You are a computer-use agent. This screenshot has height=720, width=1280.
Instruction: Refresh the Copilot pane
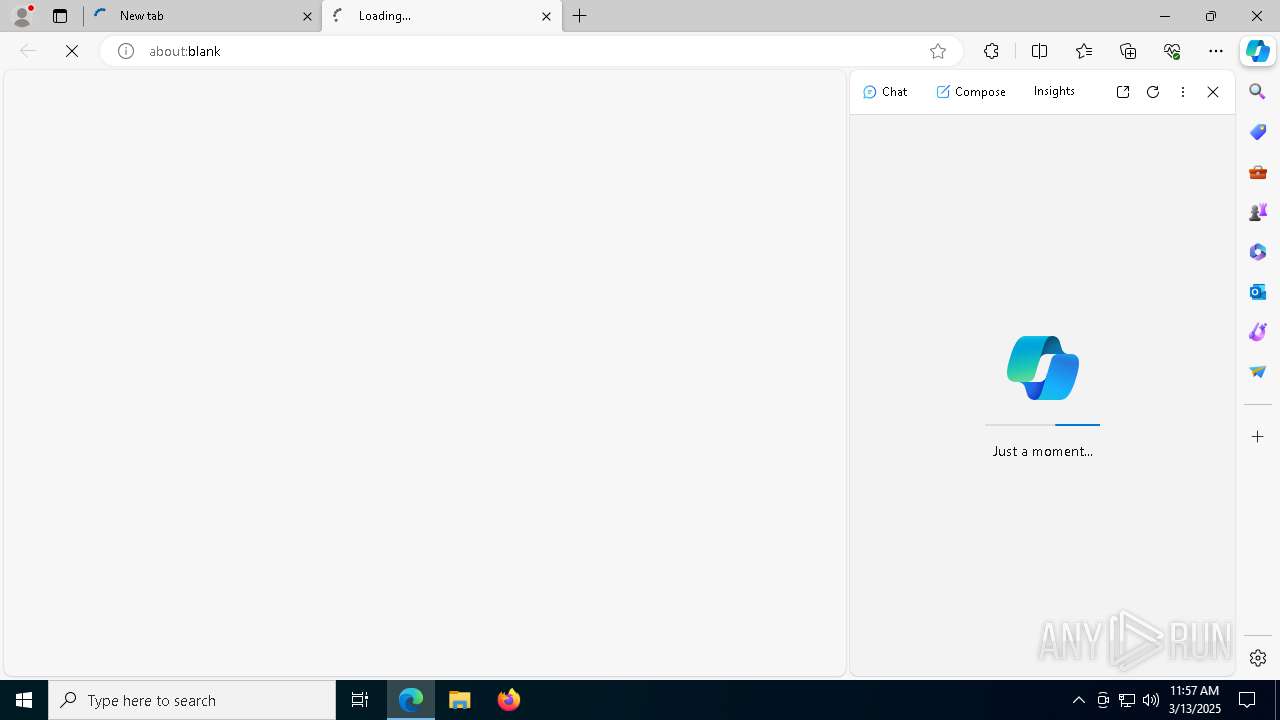1153,92
